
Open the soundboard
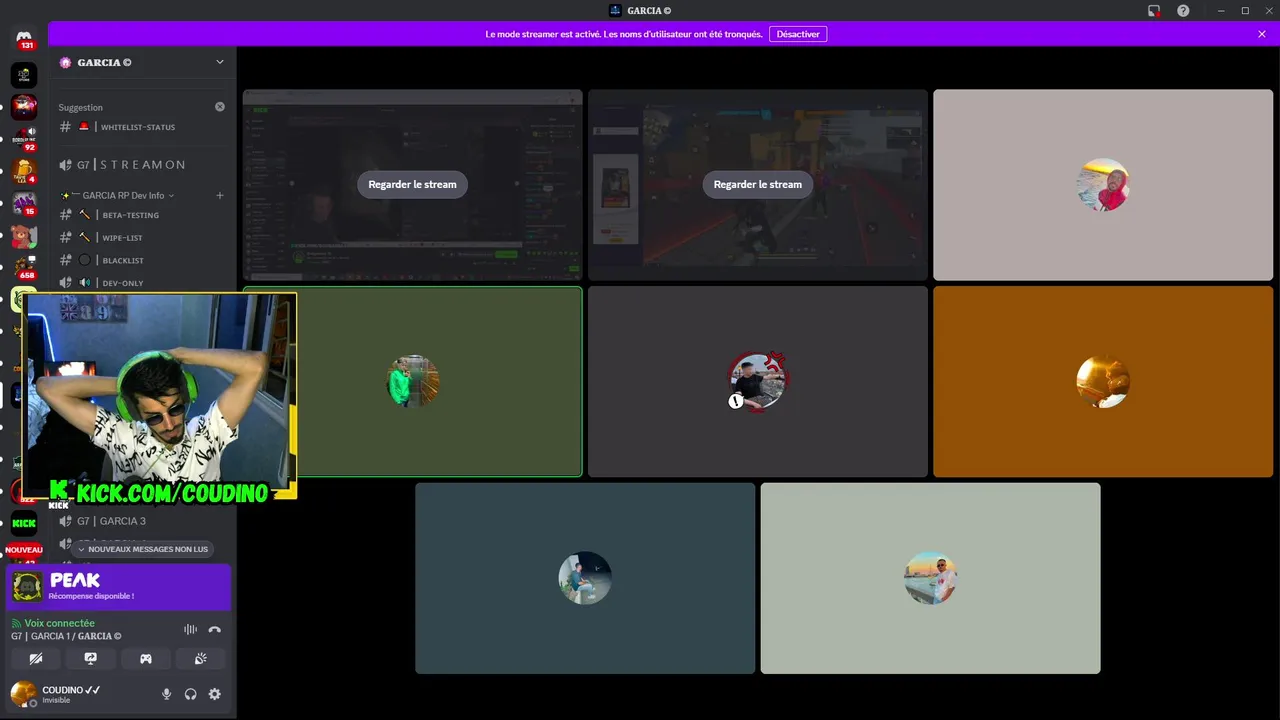(x=200, y=659)
